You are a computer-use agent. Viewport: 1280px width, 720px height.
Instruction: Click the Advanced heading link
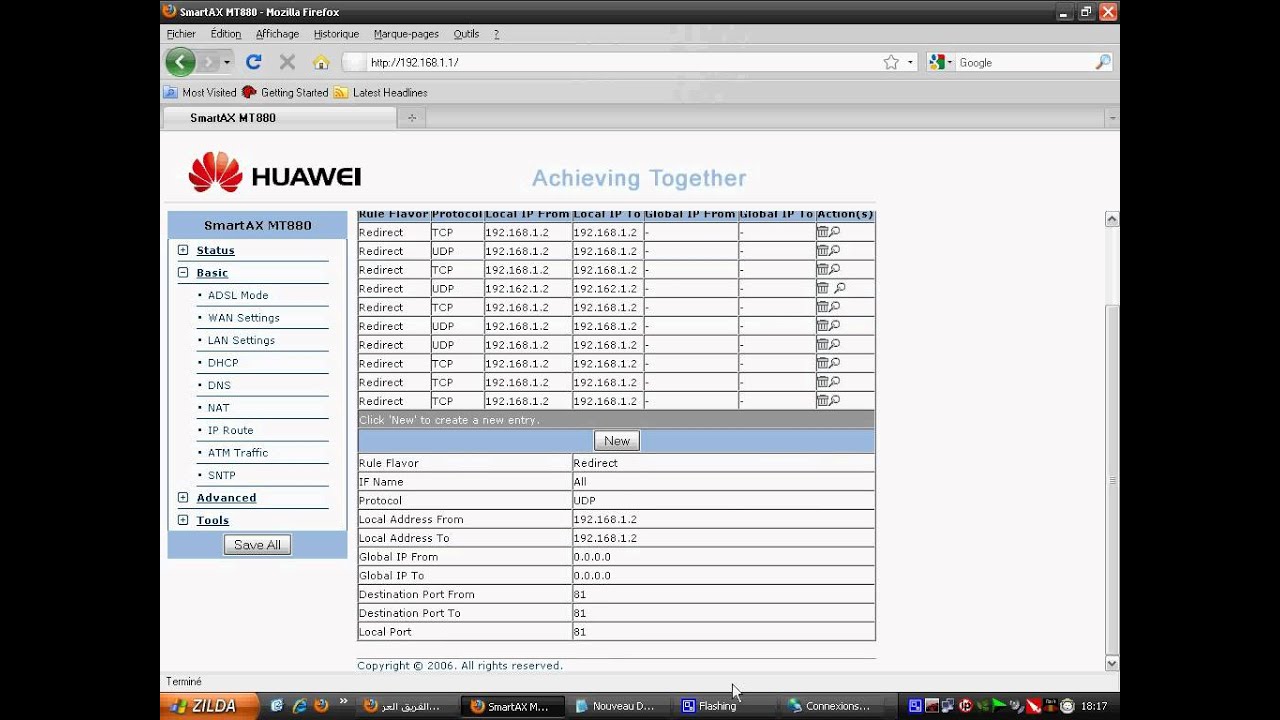[226, 497]
